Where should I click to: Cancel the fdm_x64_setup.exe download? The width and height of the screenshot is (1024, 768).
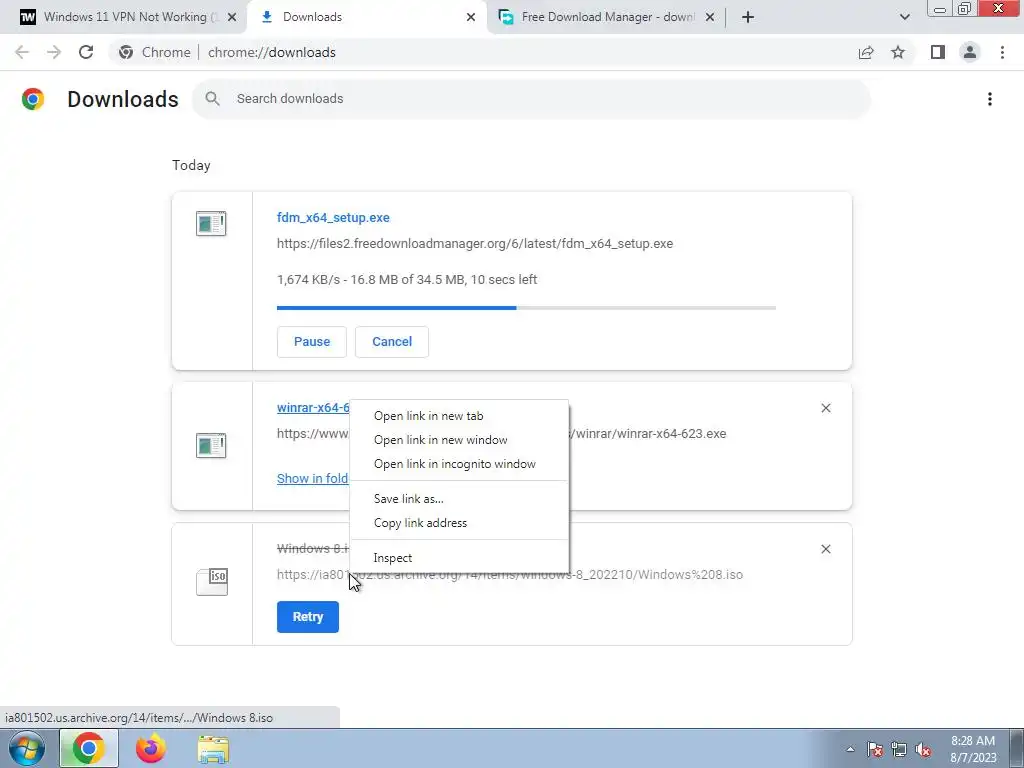[392, 342]
